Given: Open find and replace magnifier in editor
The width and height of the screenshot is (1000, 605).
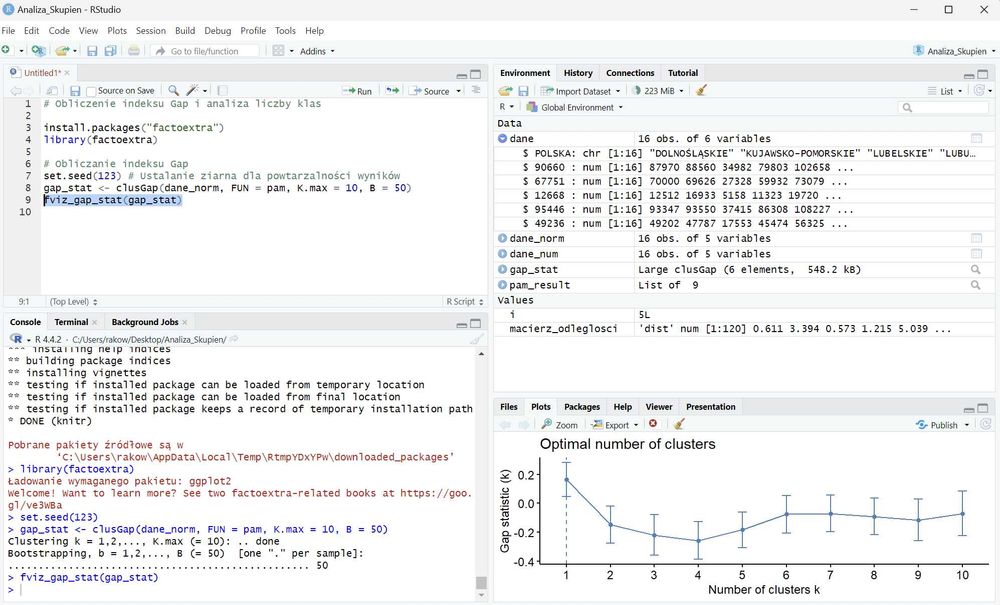Looking at the screenshot, I should click(x=173, y=91).
